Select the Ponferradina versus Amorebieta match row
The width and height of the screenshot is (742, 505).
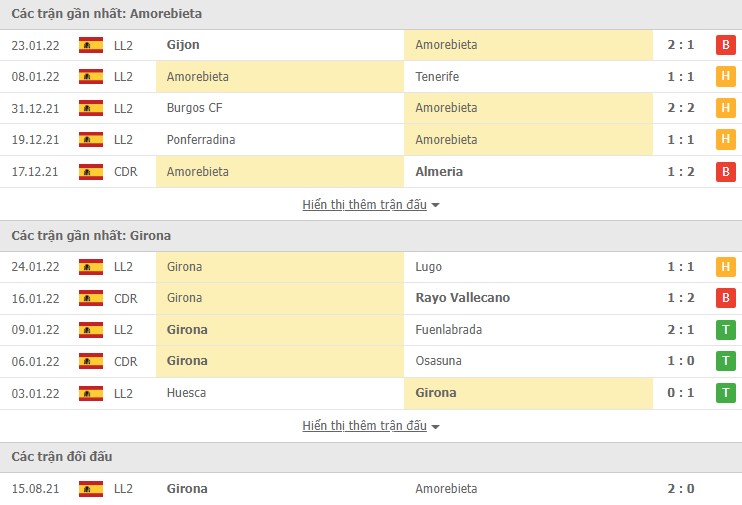(370, 140)
